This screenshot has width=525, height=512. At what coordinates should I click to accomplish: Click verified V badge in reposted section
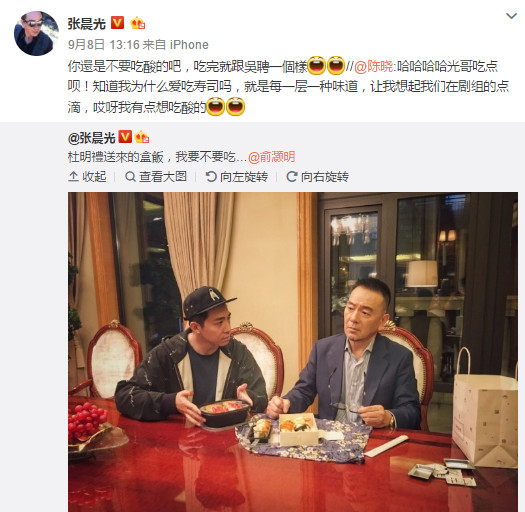pos(126,137)
